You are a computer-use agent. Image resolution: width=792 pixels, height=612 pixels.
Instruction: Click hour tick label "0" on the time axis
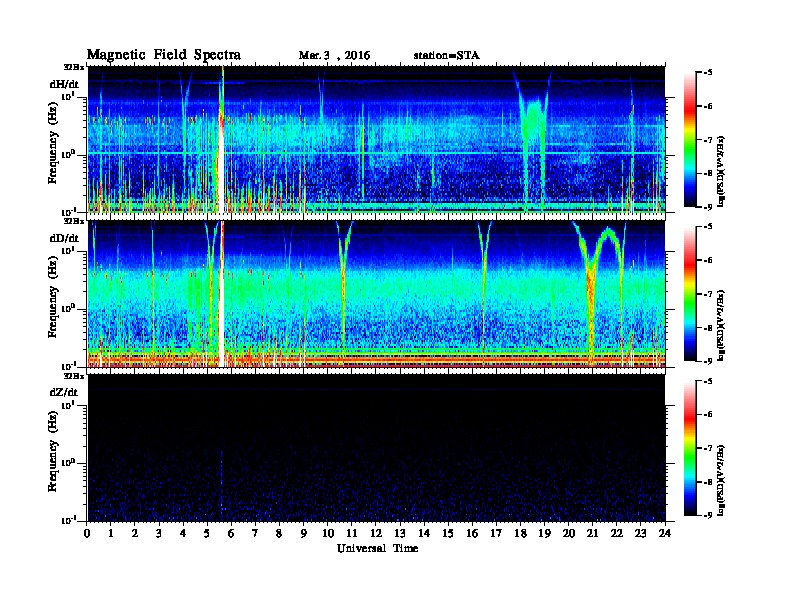87,534
